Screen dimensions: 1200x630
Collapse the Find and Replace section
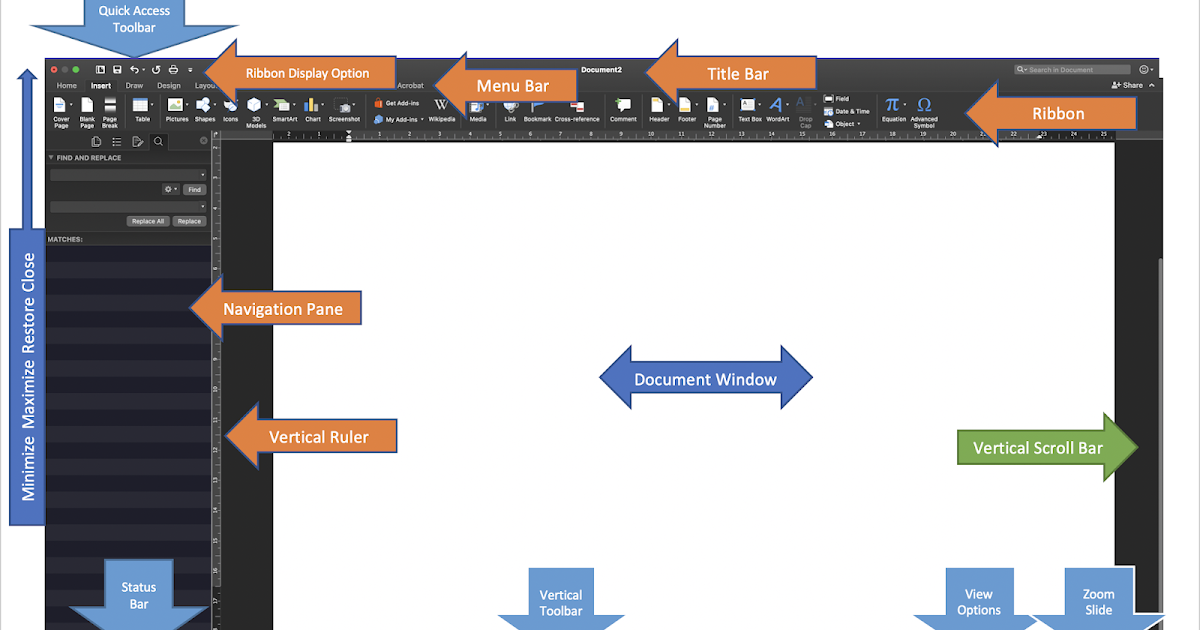[51, 158]
